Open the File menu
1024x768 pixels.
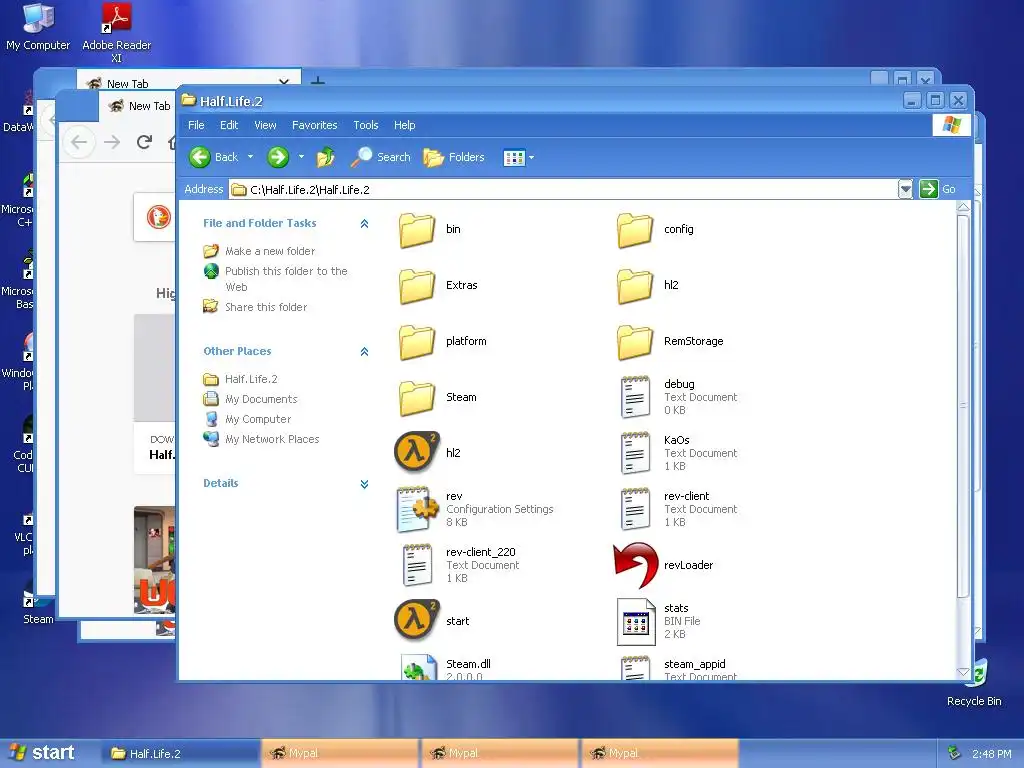click(x=196, y=125)
